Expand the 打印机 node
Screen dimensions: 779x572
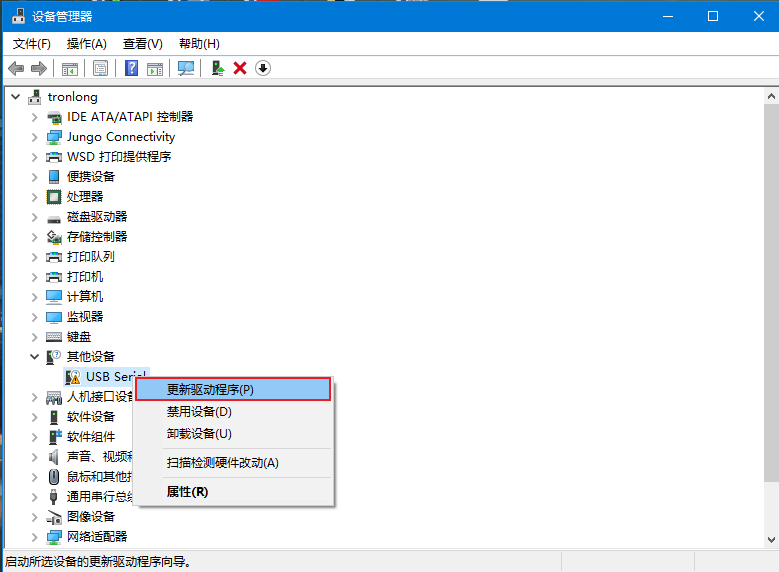34,277
